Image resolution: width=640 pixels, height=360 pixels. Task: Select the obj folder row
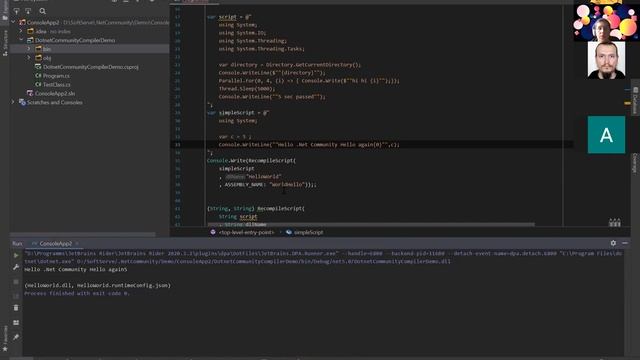[89, 58]
